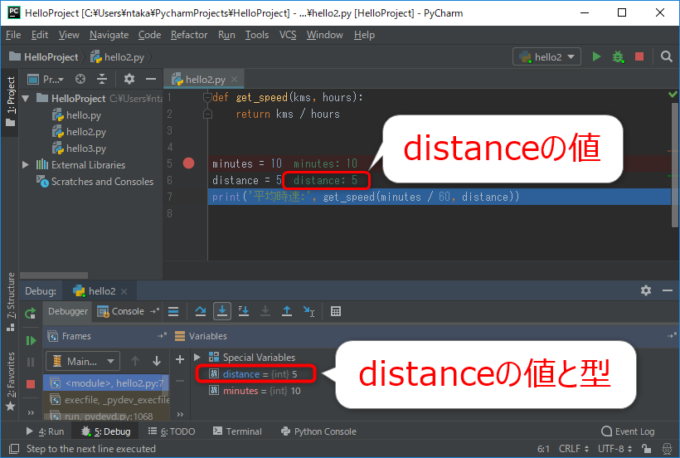680x458 pixels.
Task: Click the Debug bug icon in toolbar
Action: point(618,57)
